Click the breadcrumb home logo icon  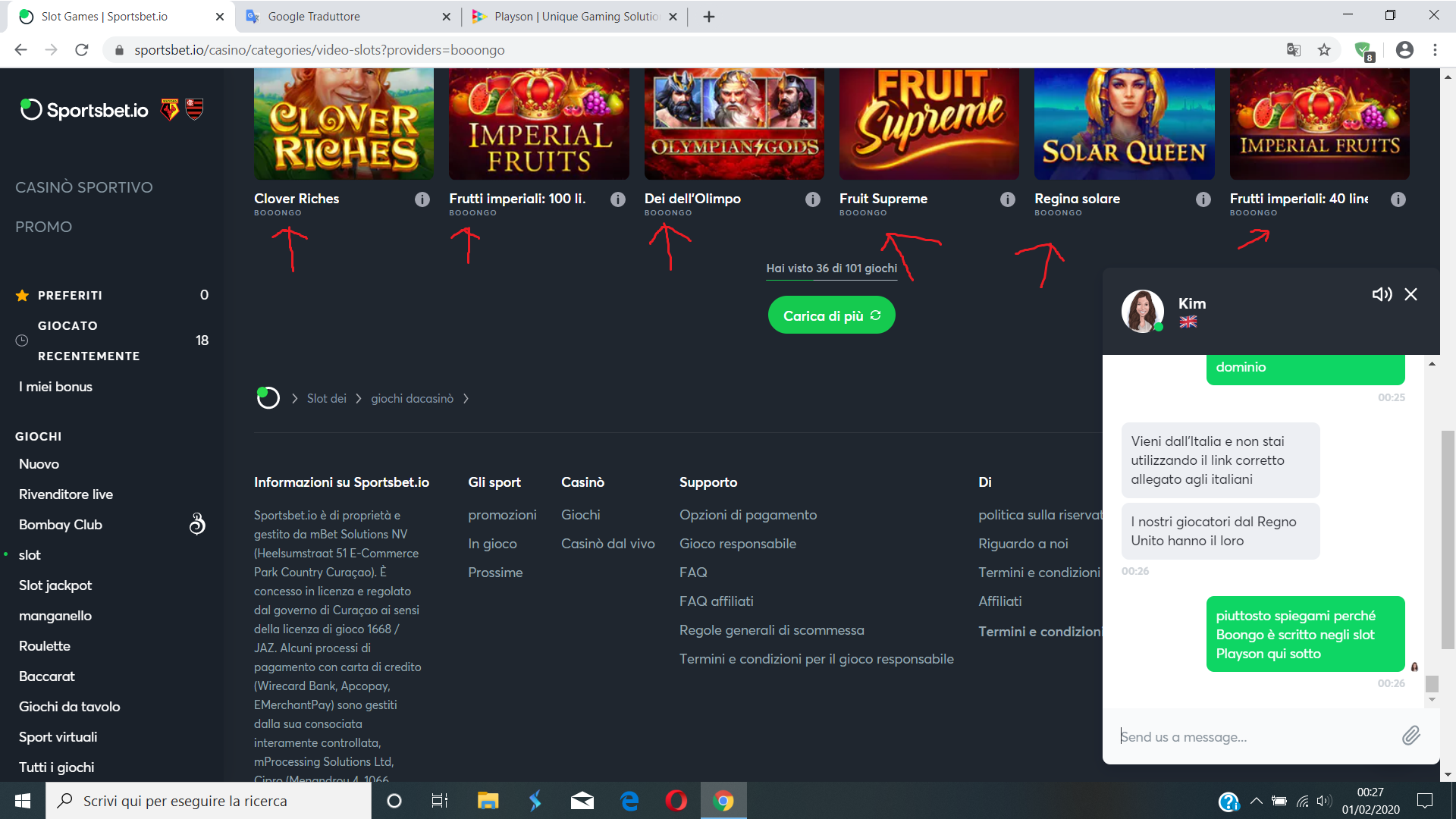point(268,397)
